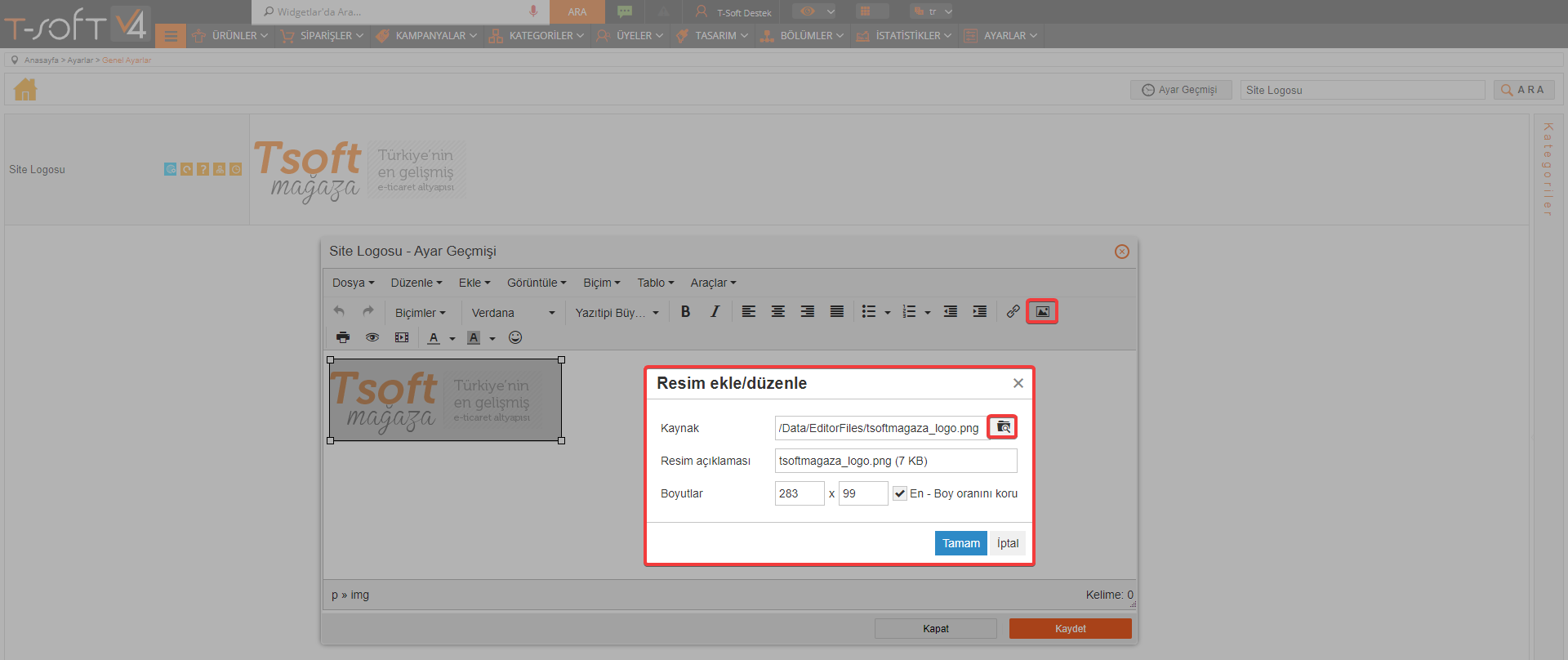Open the Verdana font family dropdown
1568x660 pixels.
click(513, 313)
